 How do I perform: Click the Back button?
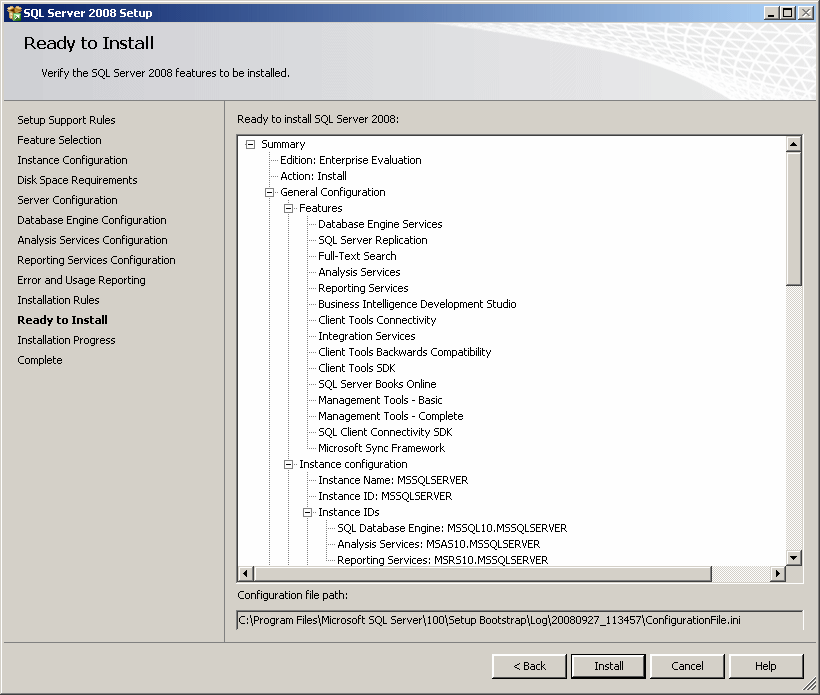tap(529, 666)
